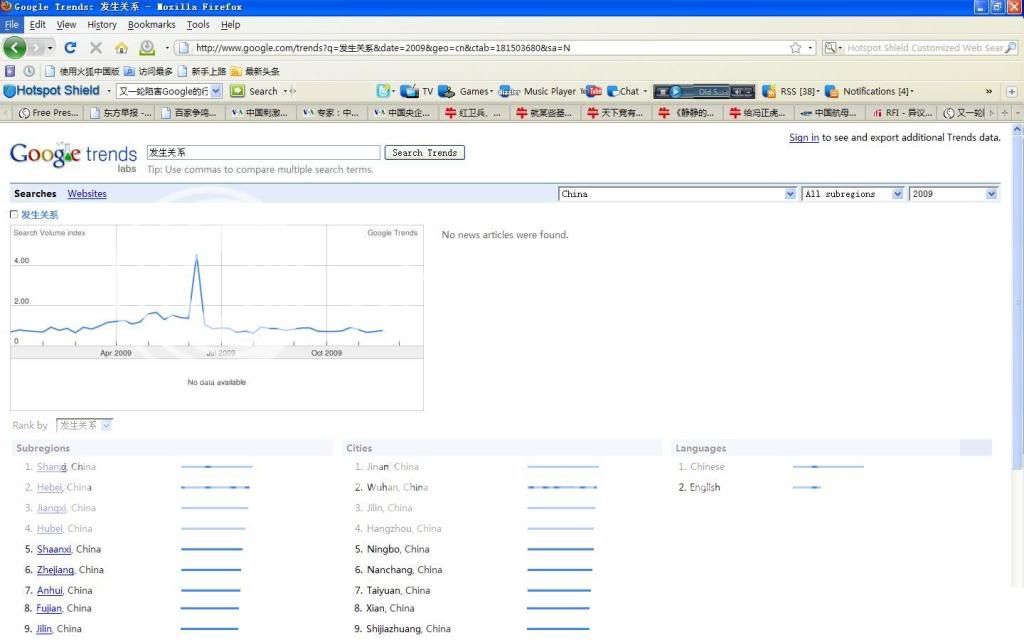Open the All subregions dropdown
Screen dimensions: 1024x640
853,194
